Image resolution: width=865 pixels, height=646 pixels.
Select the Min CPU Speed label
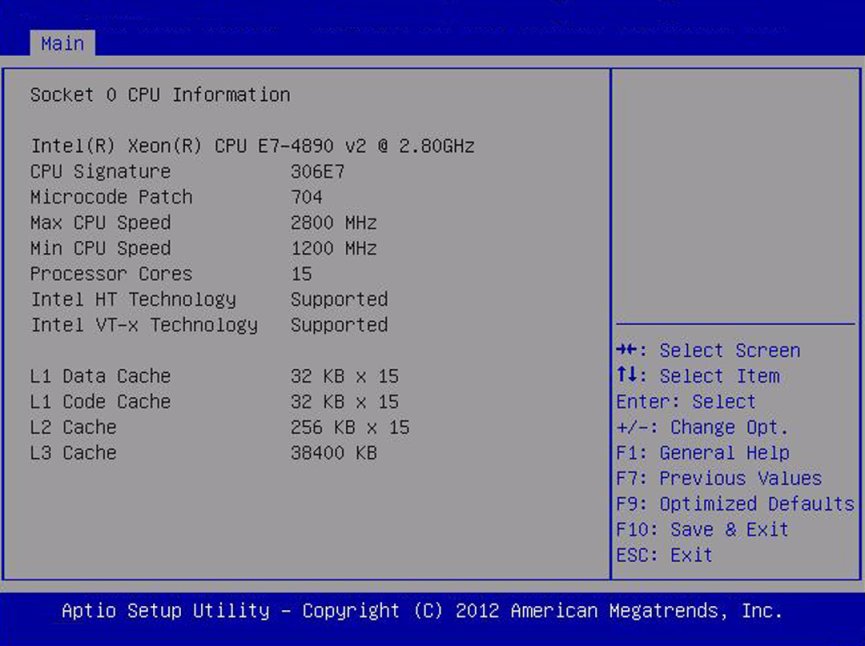[x=100, y=248]
